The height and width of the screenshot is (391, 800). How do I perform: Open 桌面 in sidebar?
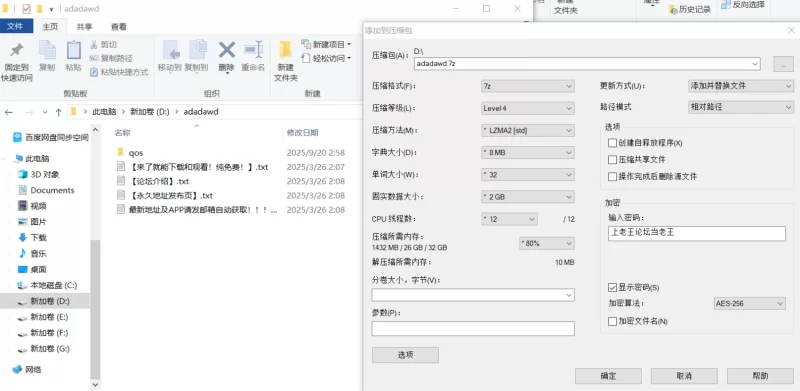(x=32, y=270)
